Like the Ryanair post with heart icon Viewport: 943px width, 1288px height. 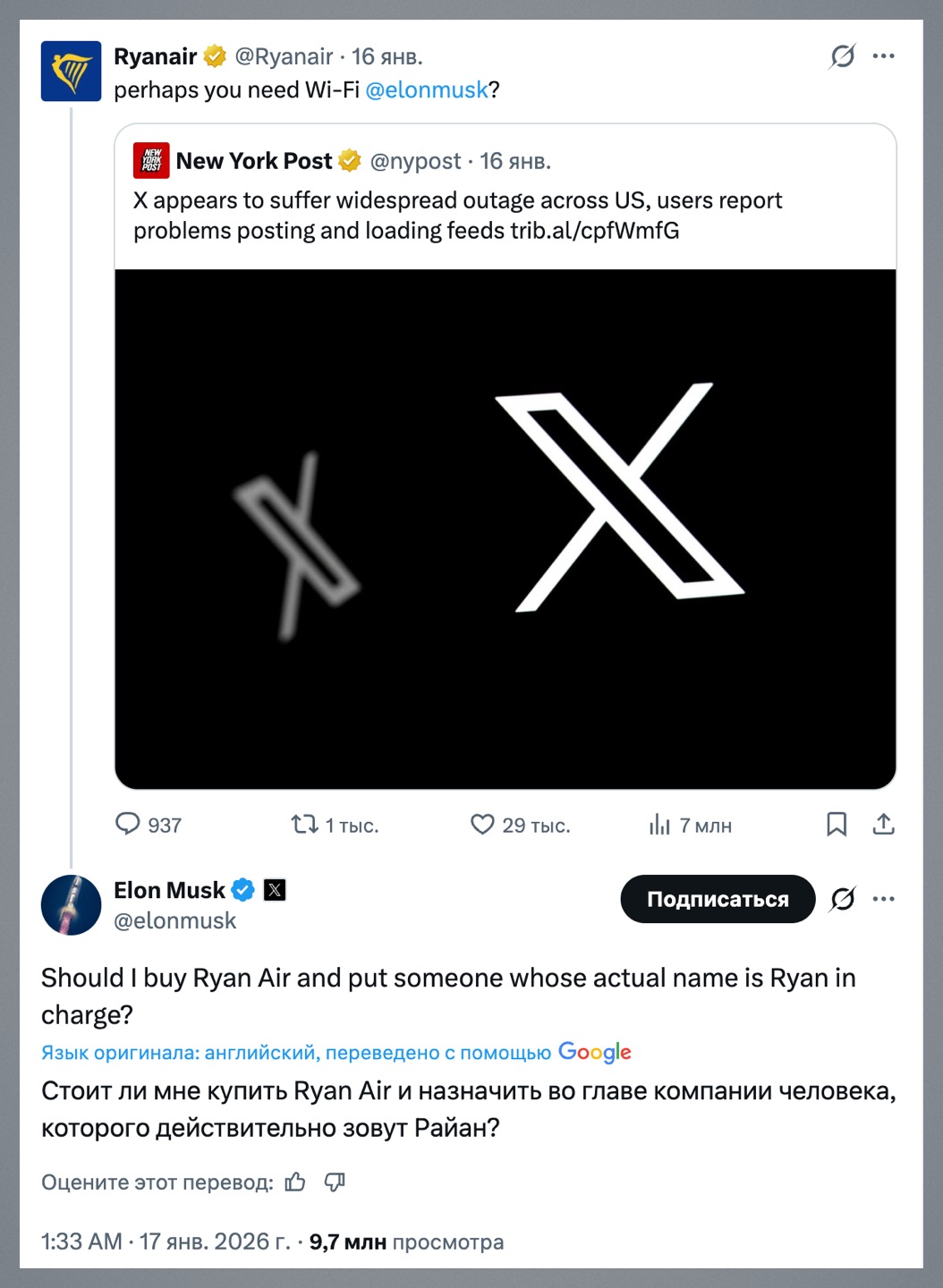click(482, 824)
